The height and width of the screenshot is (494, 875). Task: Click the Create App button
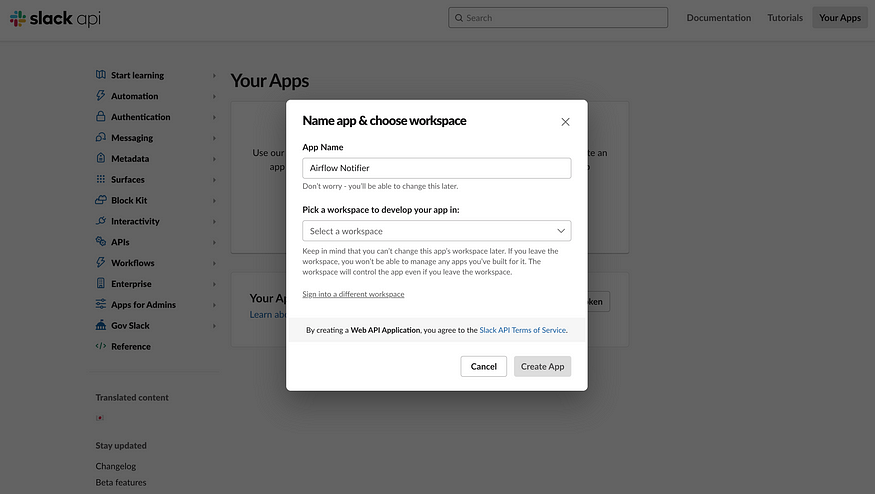pos(542,366)
